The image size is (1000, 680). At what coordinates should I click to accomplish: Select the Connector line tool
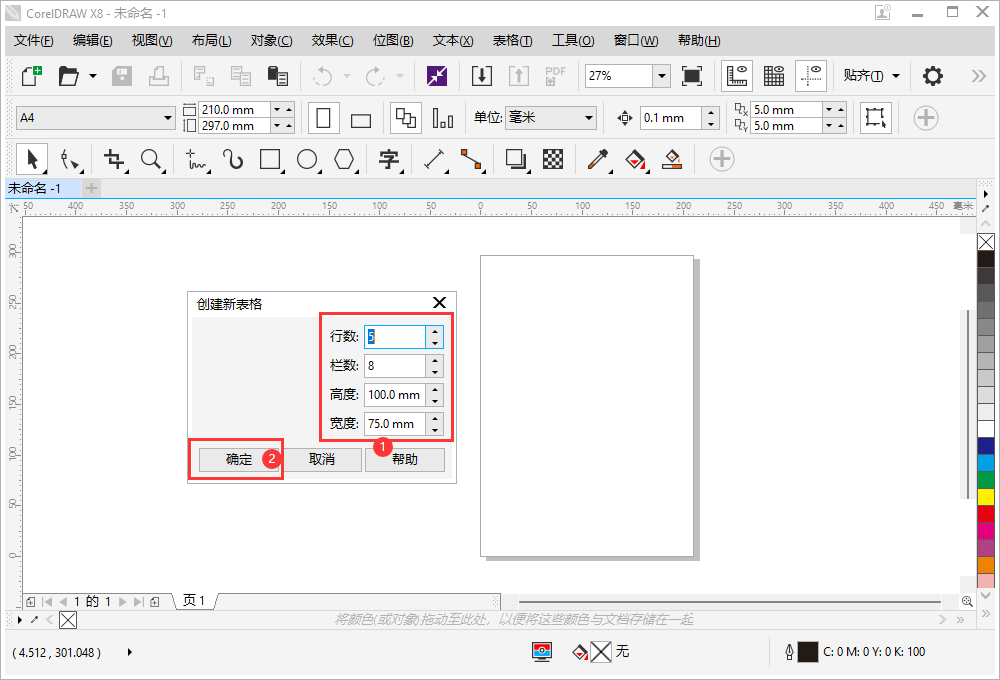click(x=472, y=159)
